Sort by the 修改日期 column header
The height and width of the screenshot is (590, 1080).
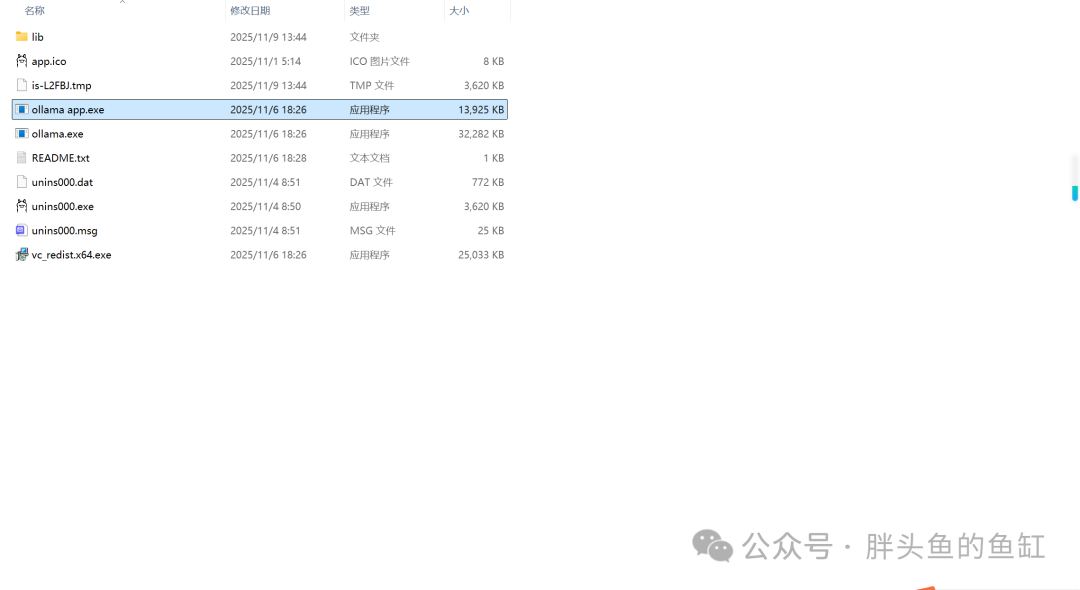pyautogui.click(x=250, y=10)
